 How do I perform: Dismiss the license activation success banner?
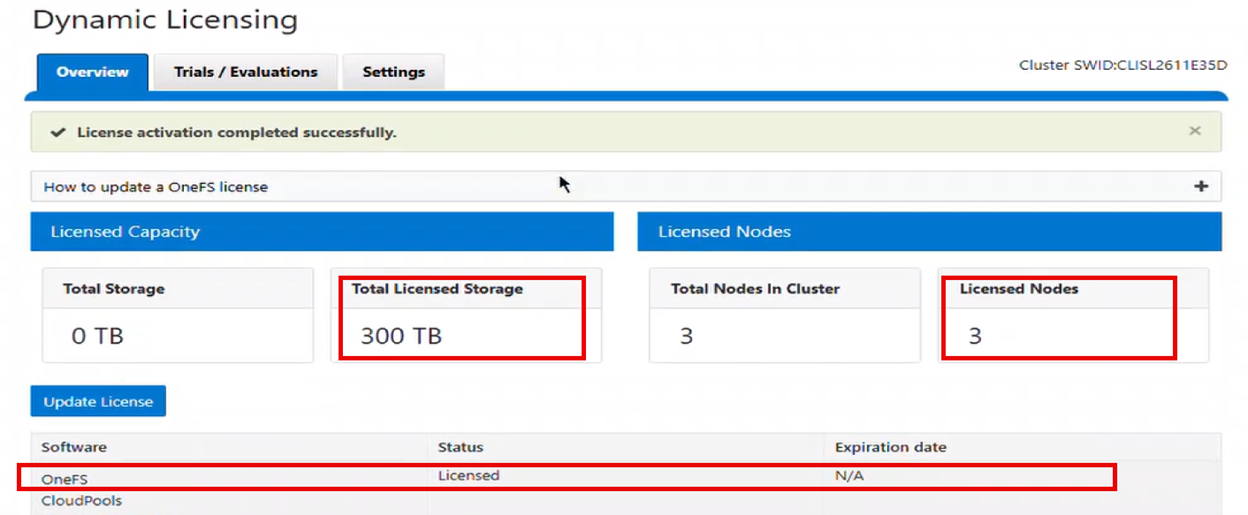[x=1194, y=131]
